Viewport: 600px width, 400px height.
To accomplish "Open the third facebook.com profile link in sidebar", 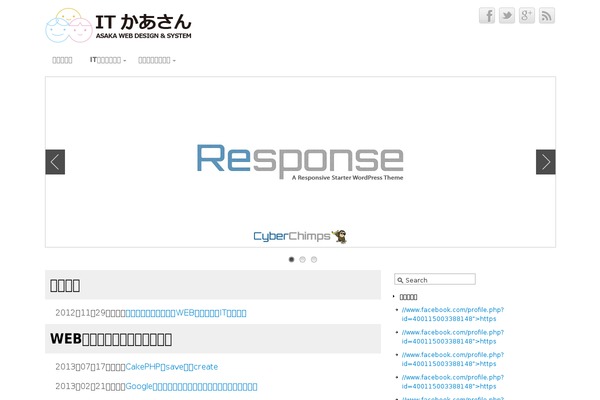I will (x=453, y=359).
